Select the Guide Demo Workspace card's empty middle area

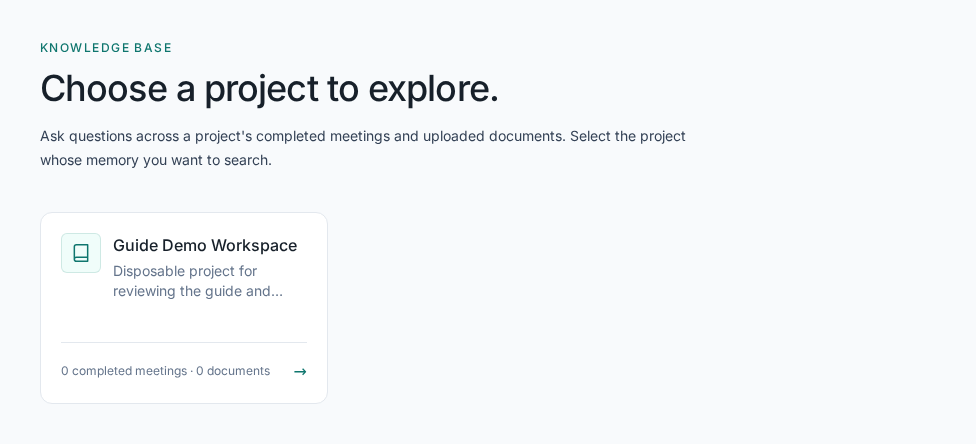(184, 321)
